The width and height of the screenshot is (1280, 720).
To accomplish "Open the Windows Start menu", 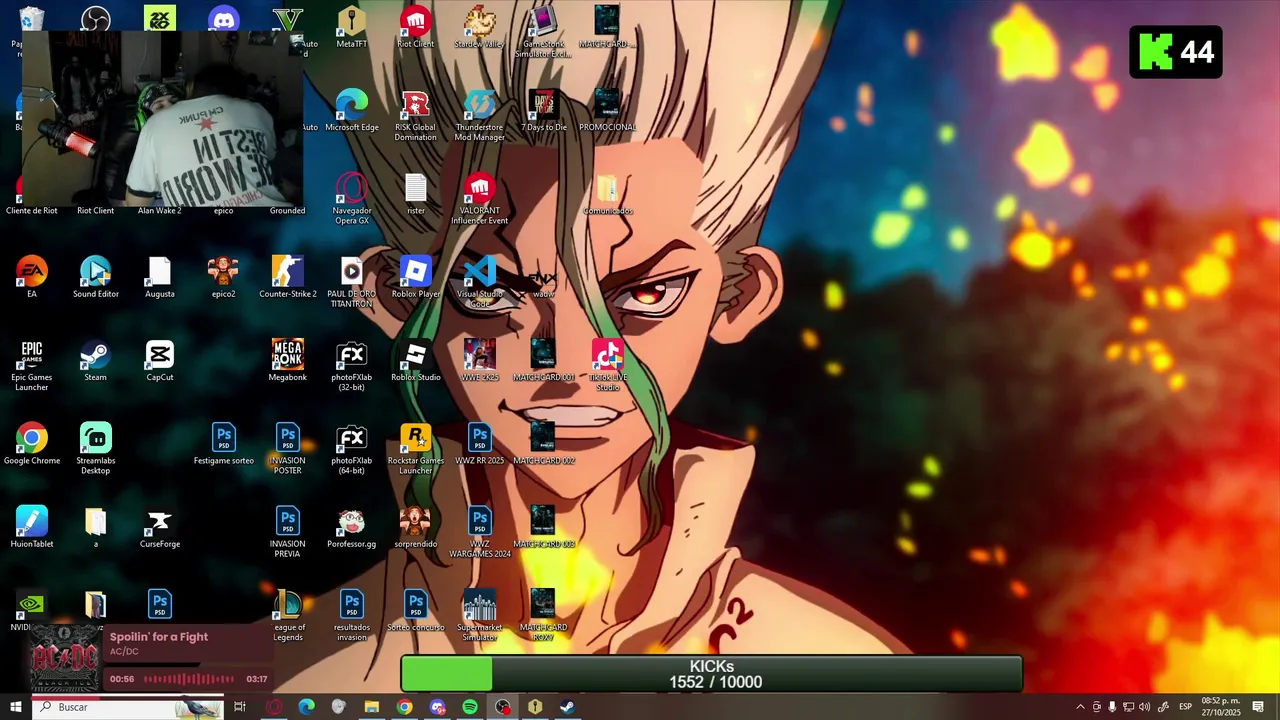I will tap(15, 707).
